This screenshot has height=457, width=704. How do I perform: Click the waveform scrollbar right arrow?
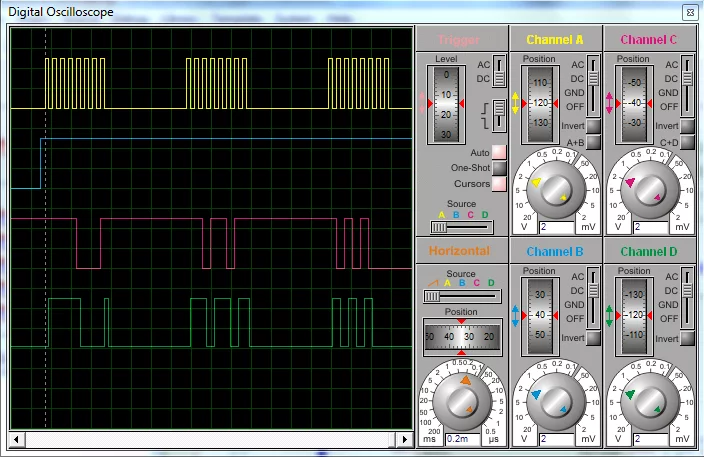coord(405,439)
